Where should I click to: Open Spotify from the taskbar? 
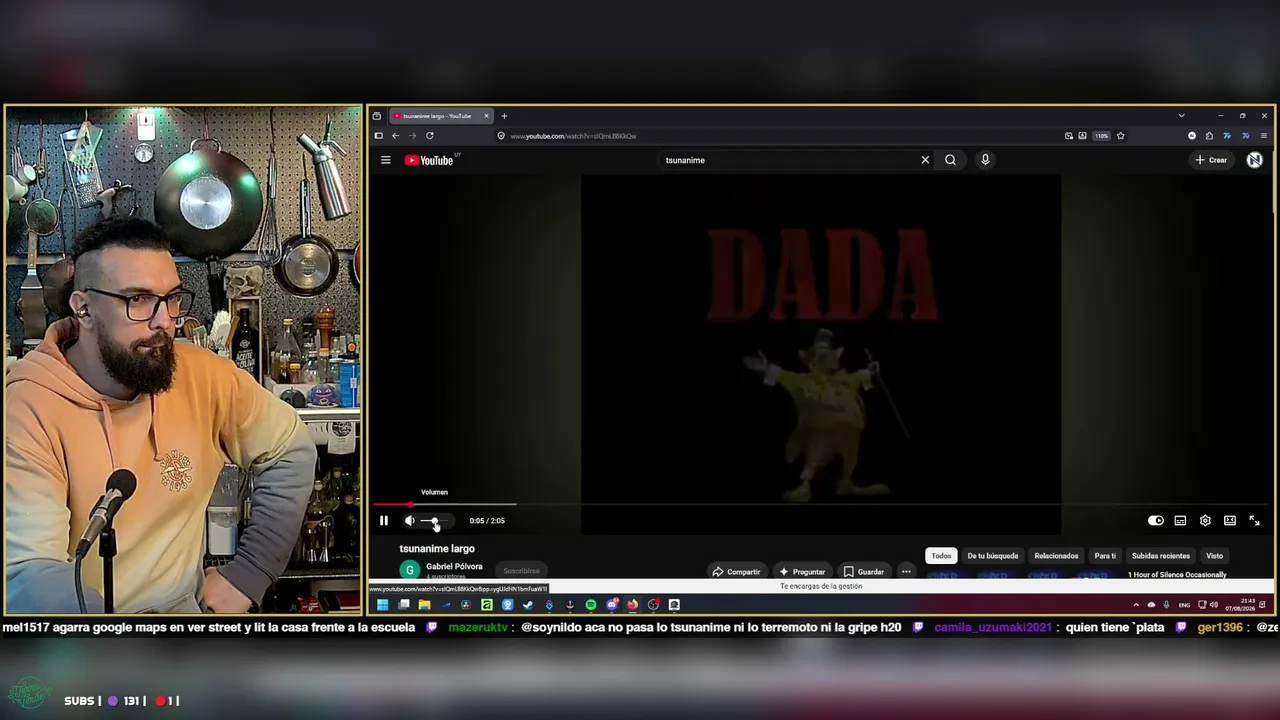(591, 605)
